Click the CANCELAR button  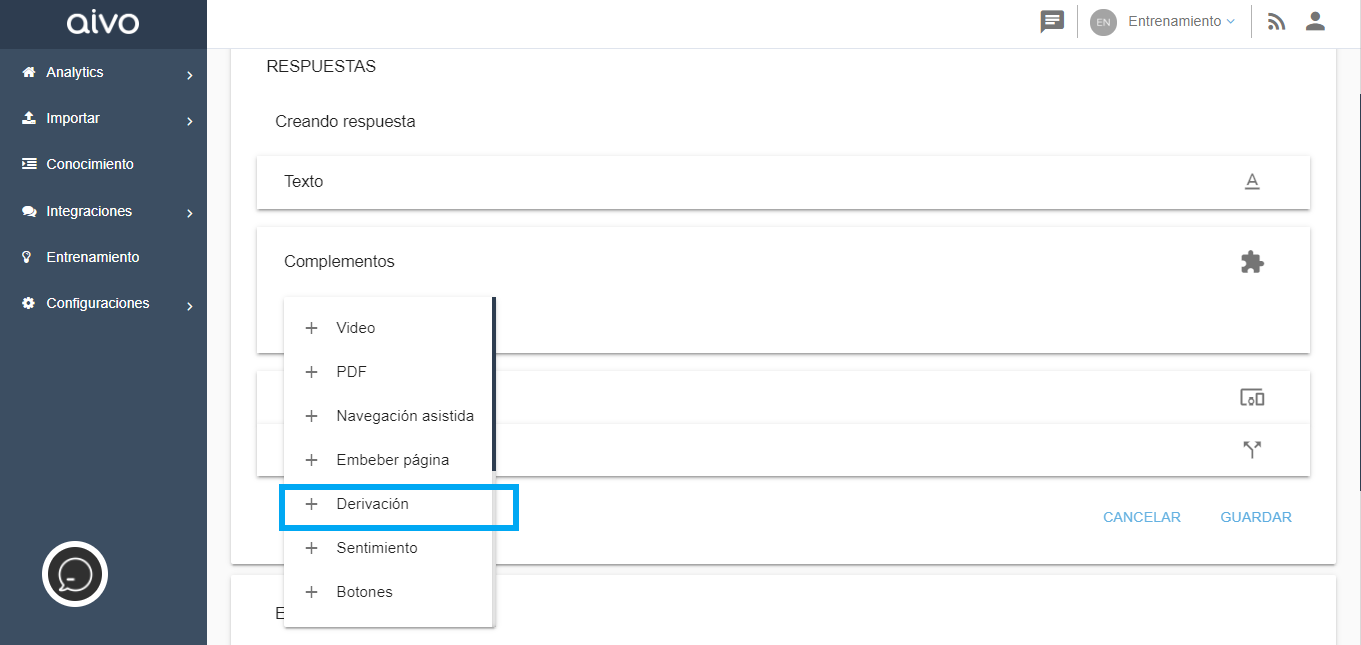1142,517
